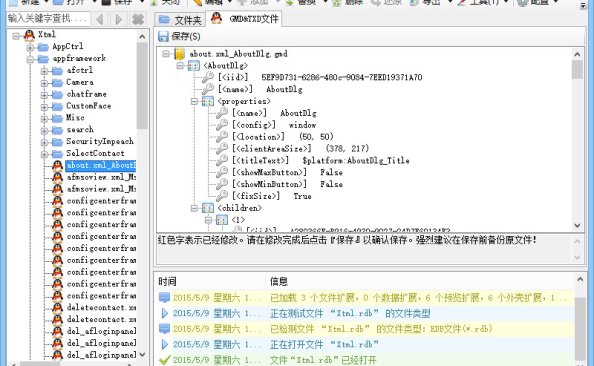Select the $platform:AboutDlg_Title value
The width and height of the screenshot is (594, 366).
tap(356, 160)
